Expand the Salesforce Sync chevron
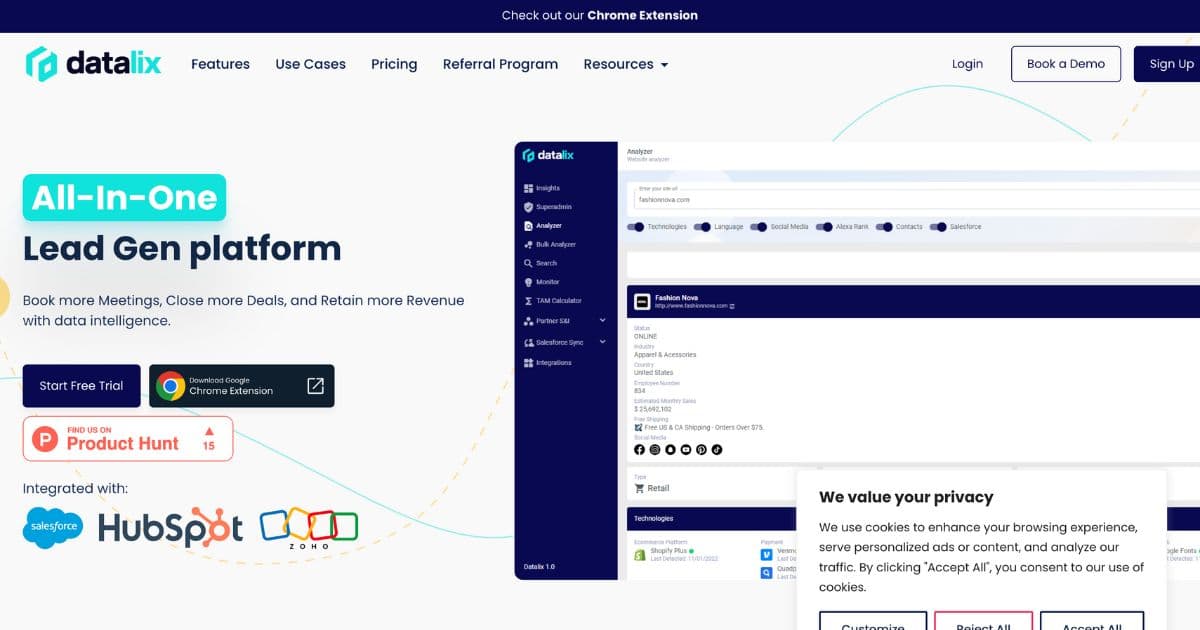Image resolution: width=1200 pixels, height=630 pixels. click(602, 342)
